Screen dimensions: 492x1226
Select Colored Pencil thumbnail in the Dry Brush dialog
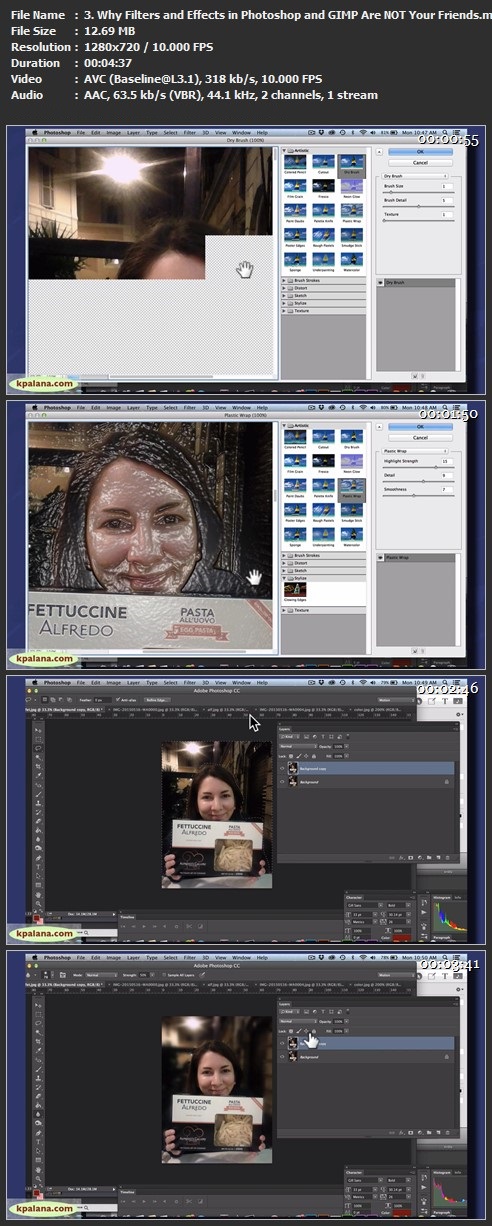tap(296, 161)
